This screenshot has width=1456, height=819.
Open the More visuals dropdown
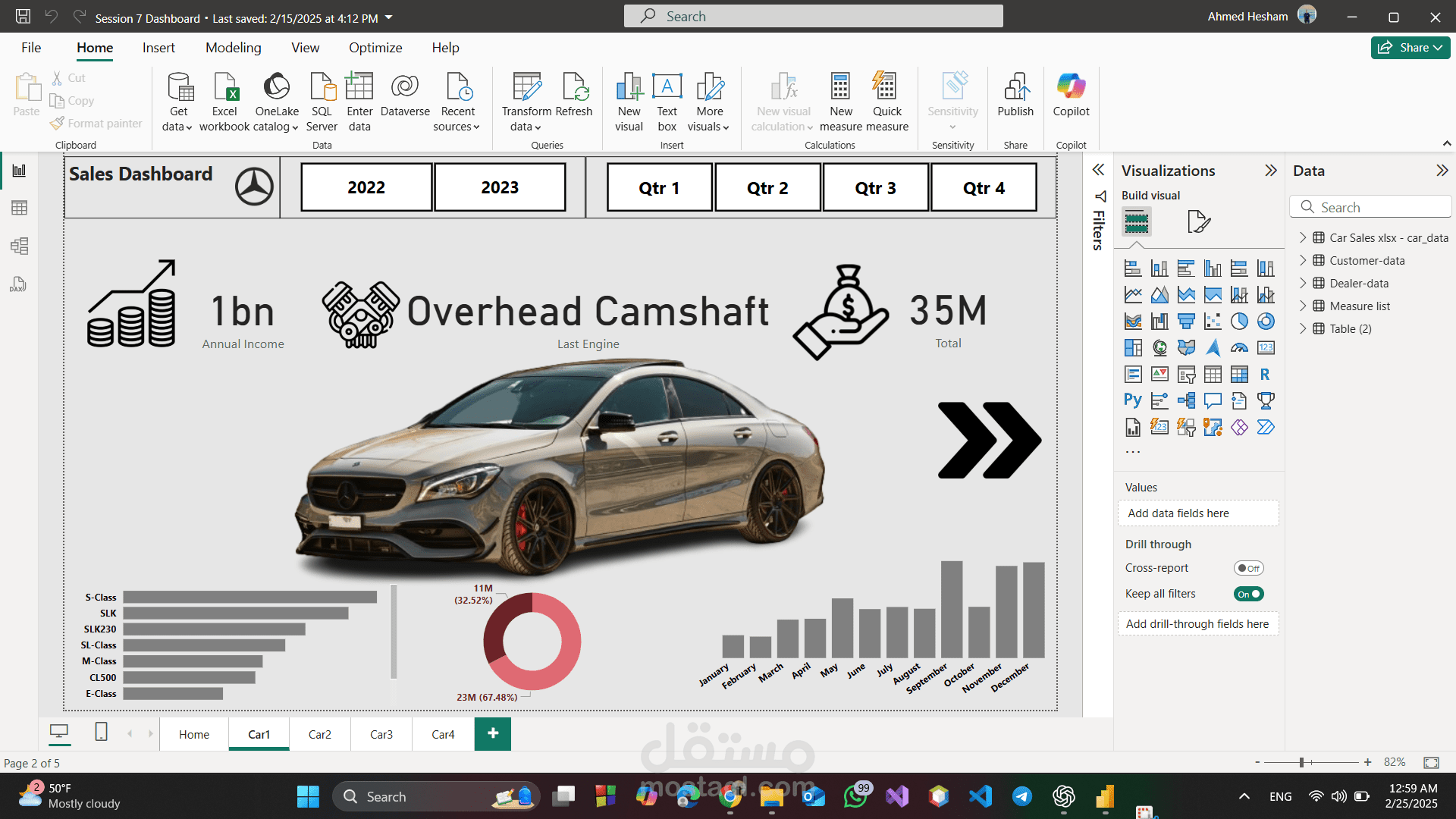pos(709,102)
